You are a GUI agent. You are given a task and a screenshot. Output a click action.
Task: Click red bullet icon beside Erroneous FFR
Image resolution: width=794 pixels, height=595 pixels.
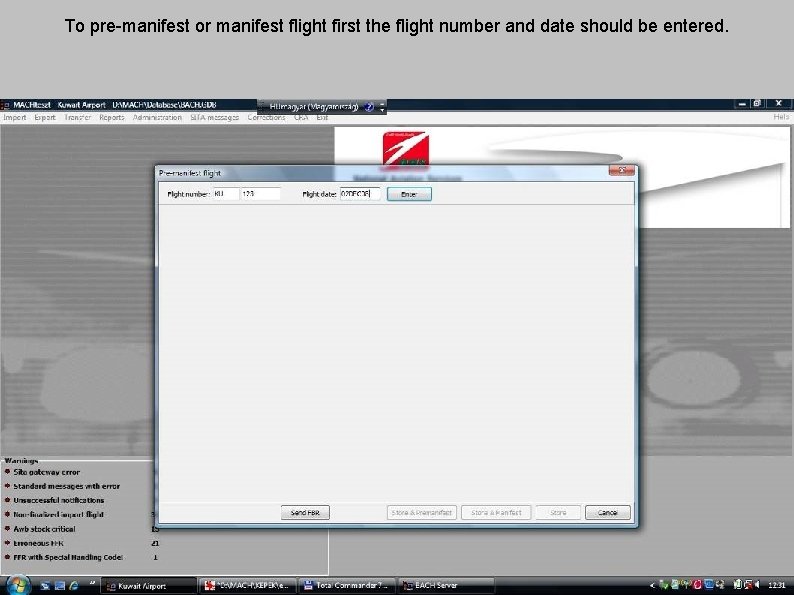(7, 542)
